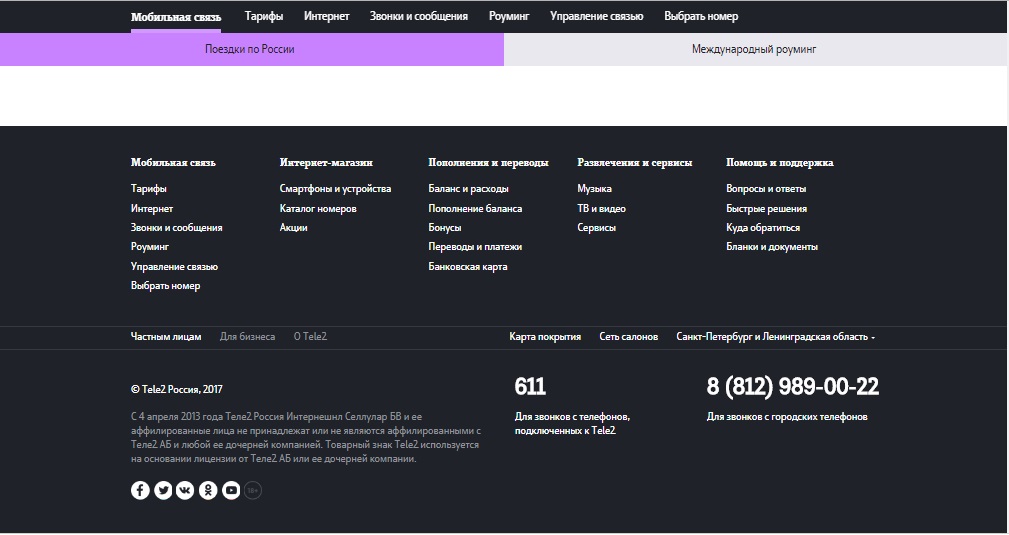
Task: Open Пополнение баланса link
Action: [x=476, y=209]
